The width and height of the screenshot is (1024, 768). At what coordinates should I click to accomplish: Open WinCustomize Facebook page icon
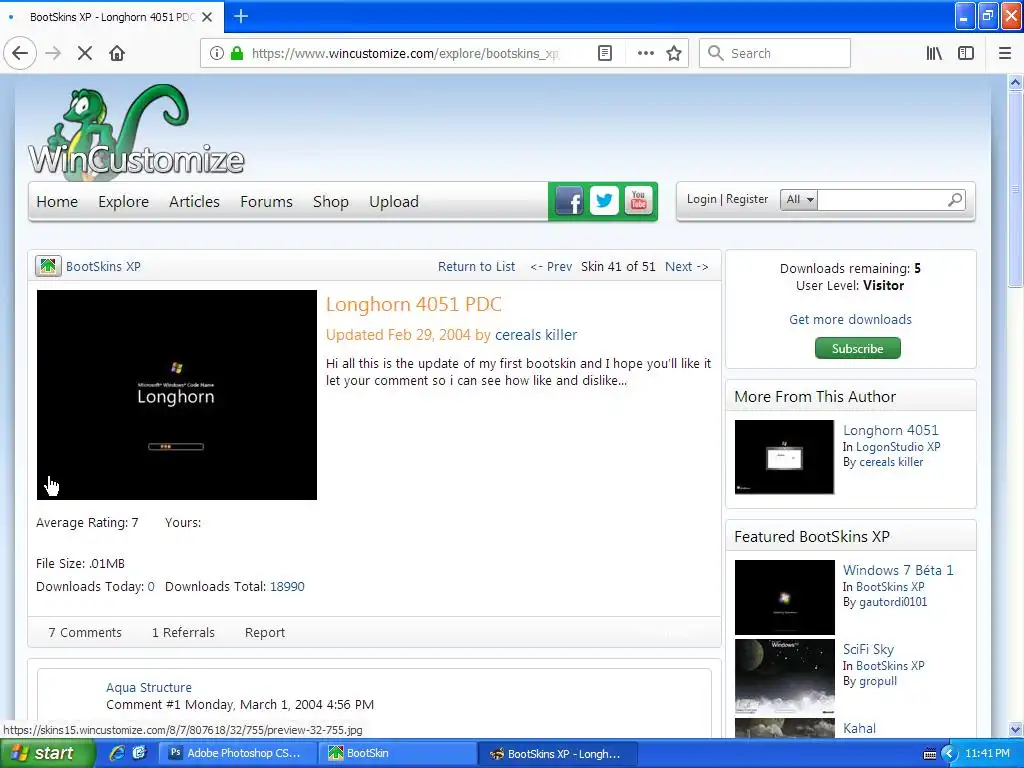[569, 201]
